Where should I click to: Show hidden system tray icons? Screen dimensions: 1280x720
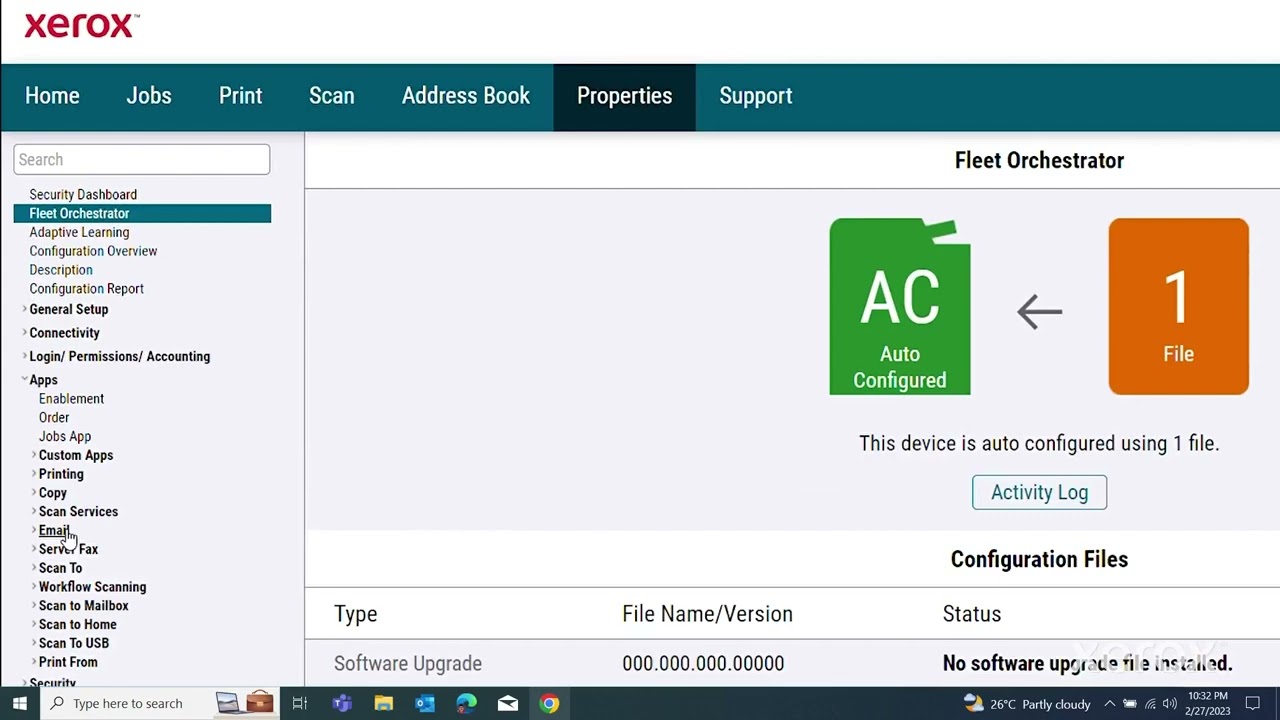(1109, 703)
